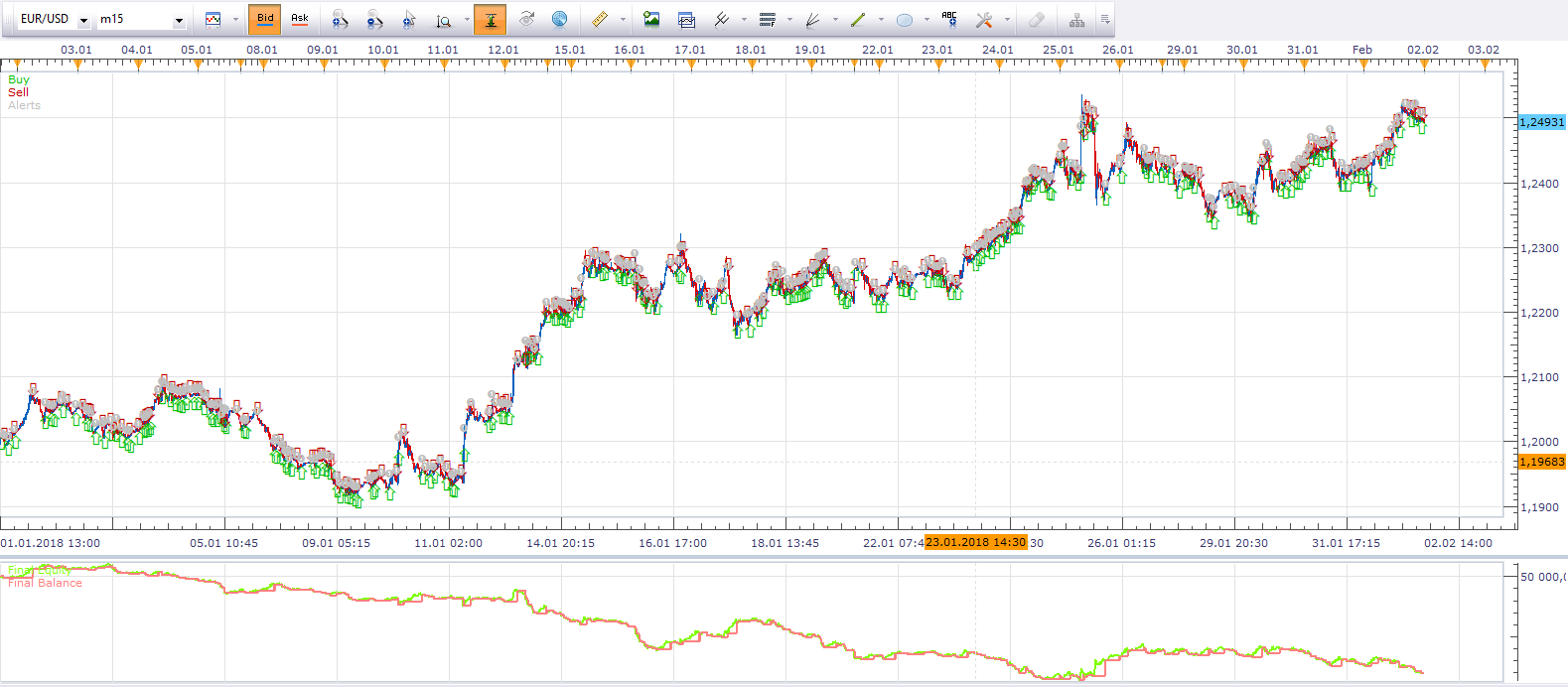Select the ellipse shape drawing tool
The image size is (1568, 687).
coord(905,19)
